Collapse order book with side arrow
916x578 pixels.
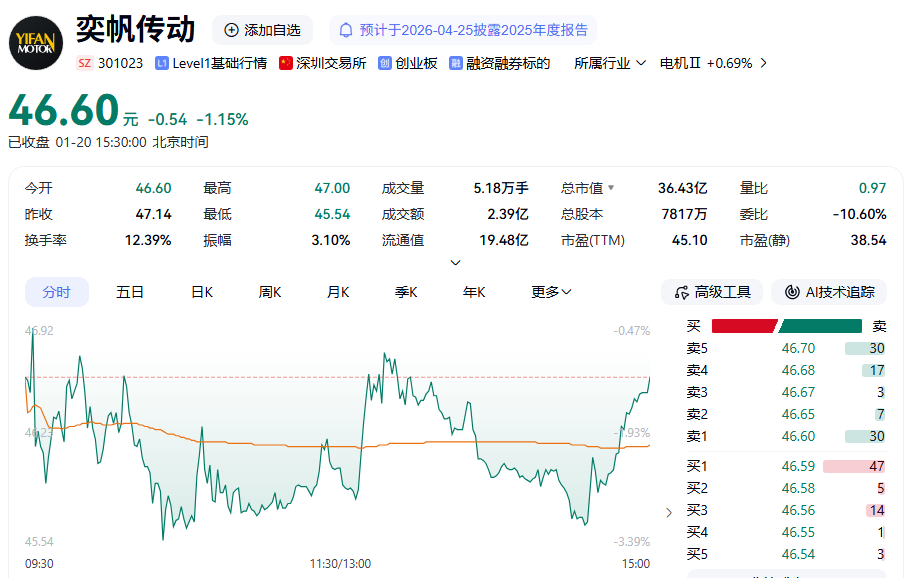(x=669, y=513)
